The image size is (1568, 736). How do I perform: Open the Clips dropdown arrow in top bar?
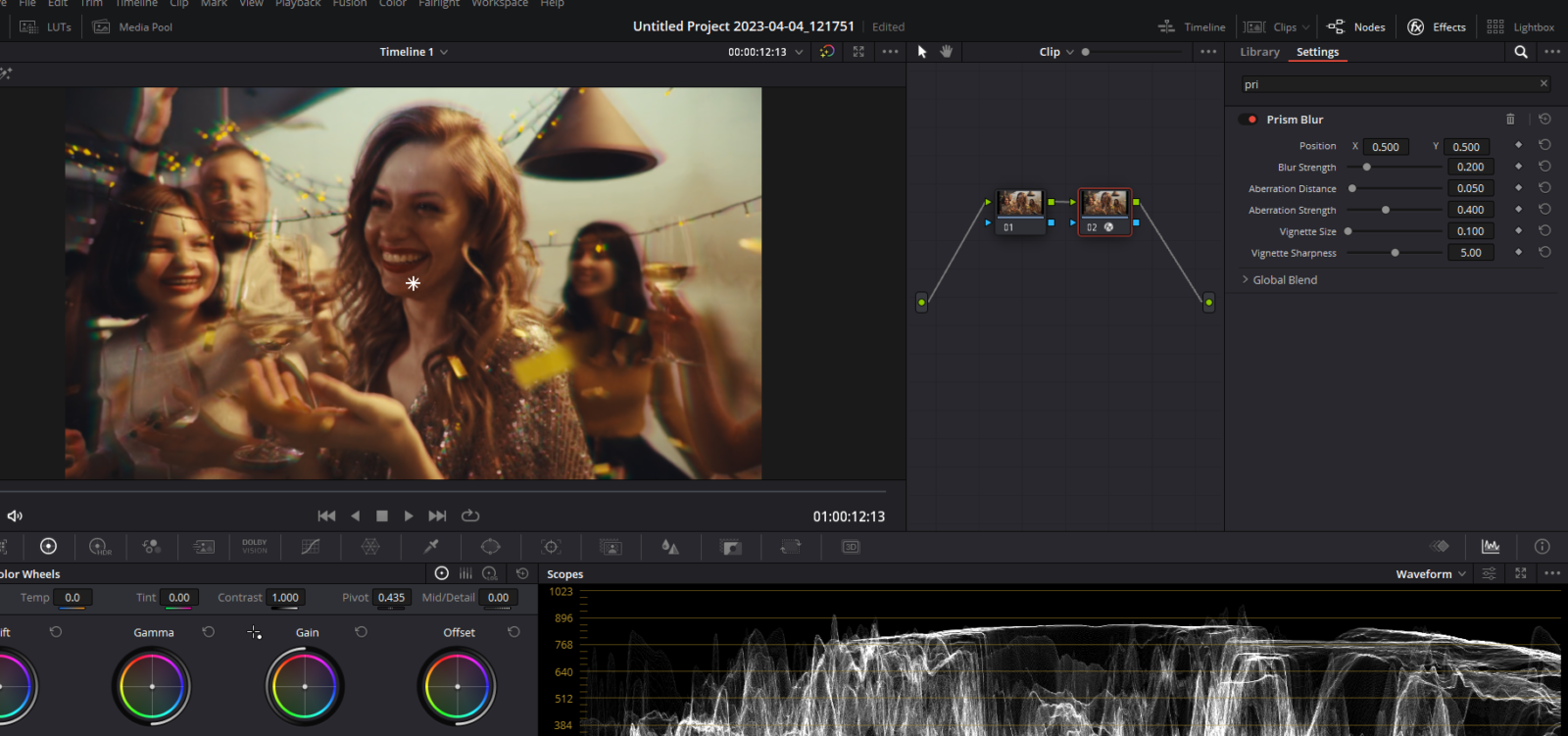(x=1305, y=27)
